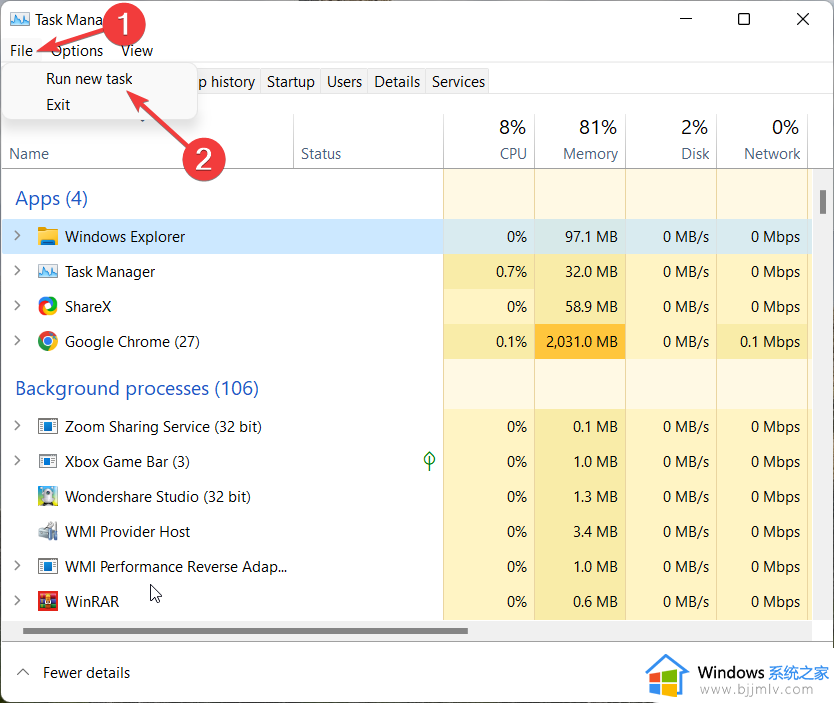
Task: Expand the Google Chrome (27) process group
Action: 17,341
